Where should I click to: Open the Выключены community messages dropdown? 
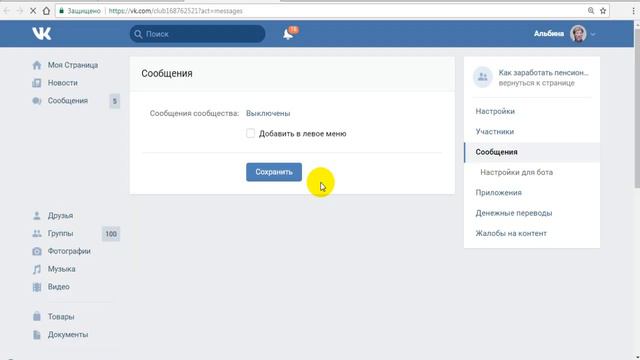[x=268, y=113]
